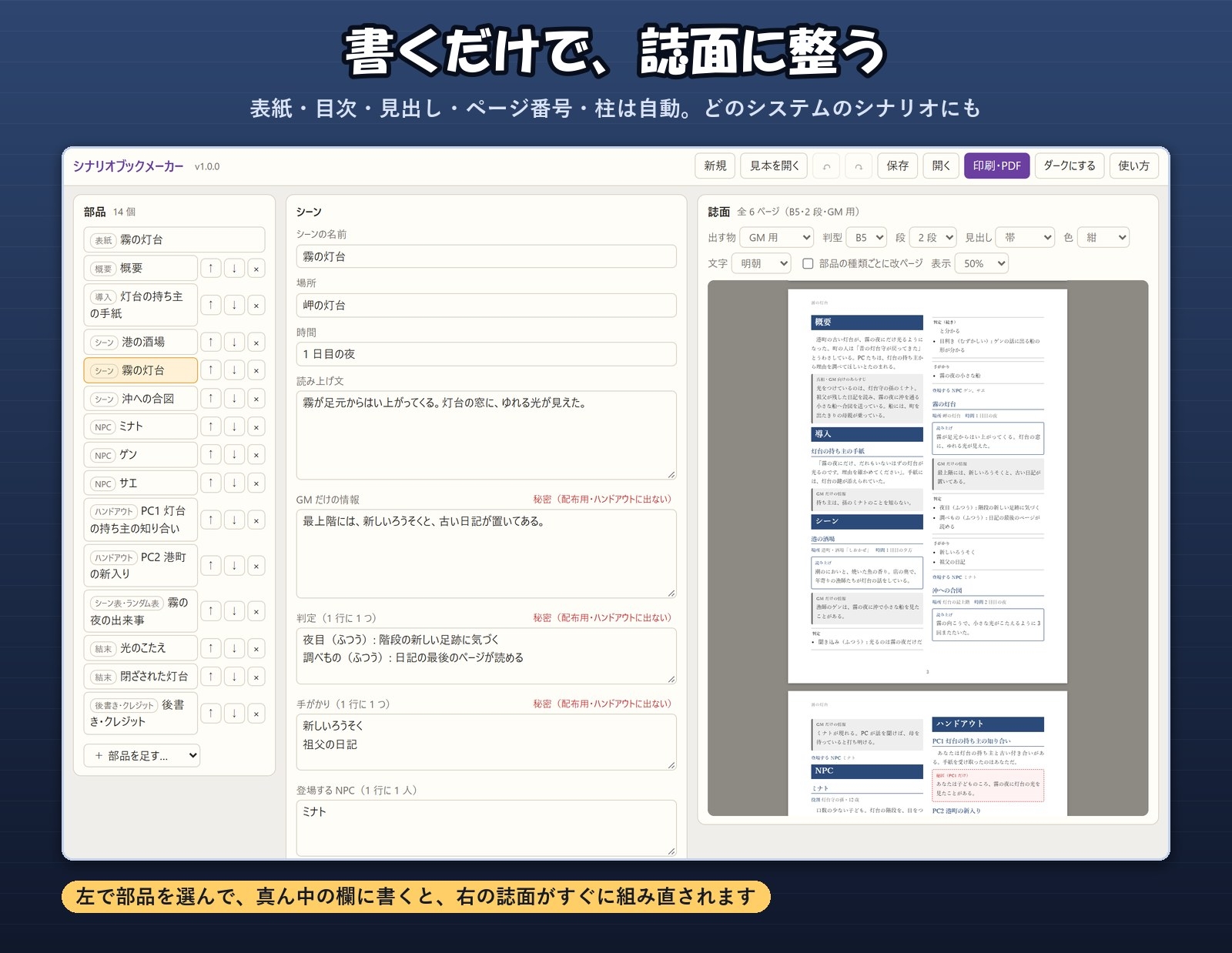Click the 印刷・PDF button
The height and width of the screenshot is (953, 1232).
point(997,166)
